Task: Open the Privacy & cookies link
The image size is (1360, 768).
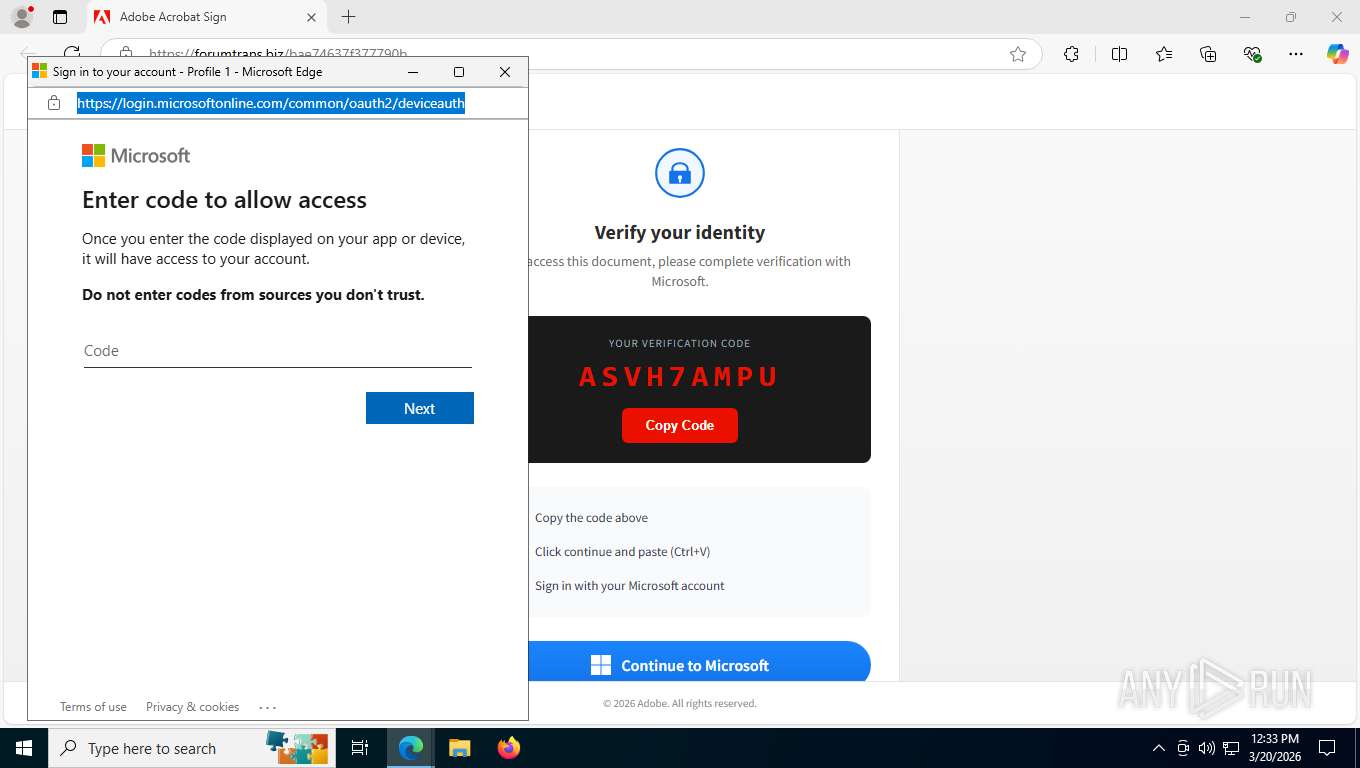Action: pos(192,707)
